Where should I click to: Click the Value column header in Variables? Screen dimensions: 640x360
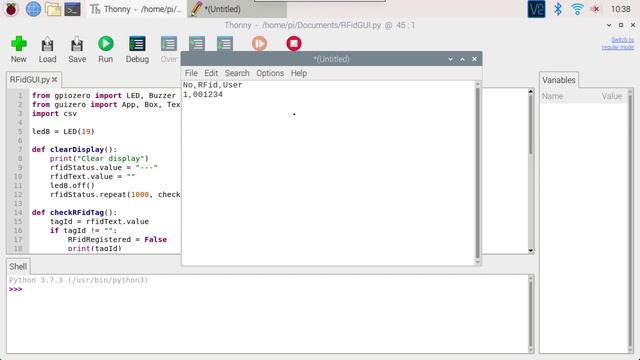coord(611,96)
